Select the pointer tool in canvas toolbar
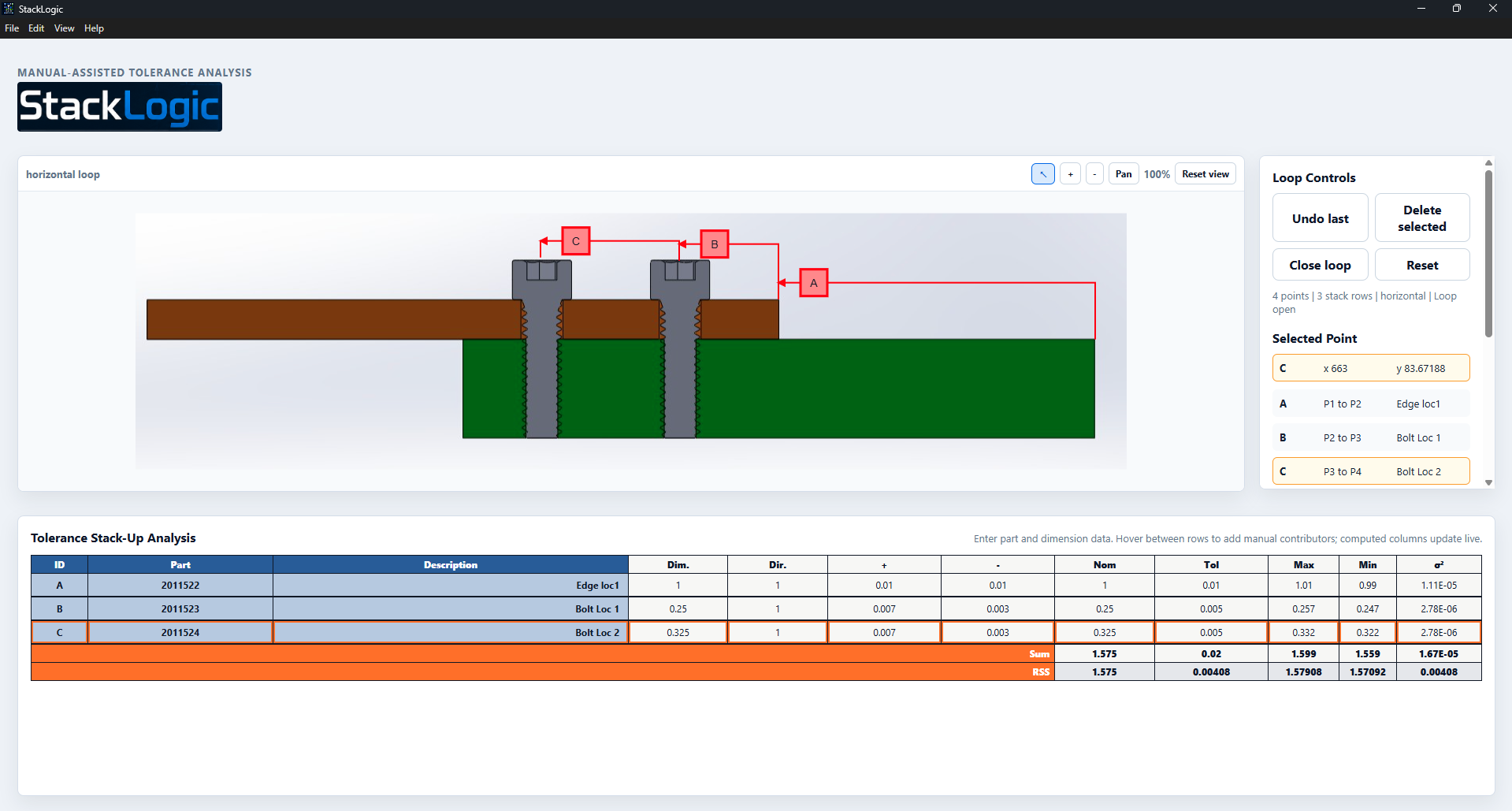 click(x=1042, y=174)
